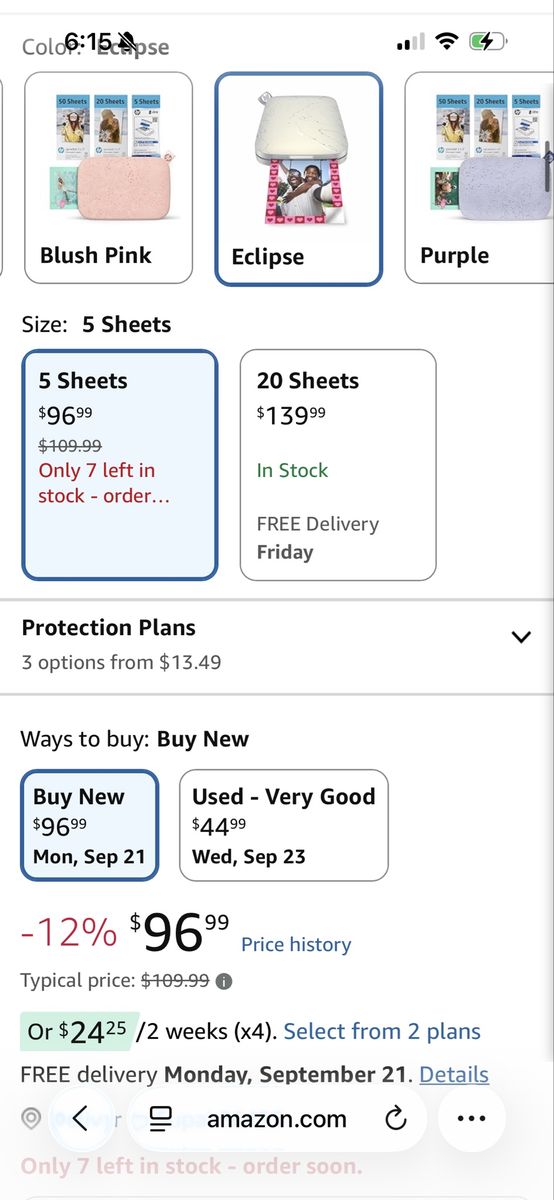554x1200 pixels.
Task: Tap the browser back arrow icon
Action: 80,1119
